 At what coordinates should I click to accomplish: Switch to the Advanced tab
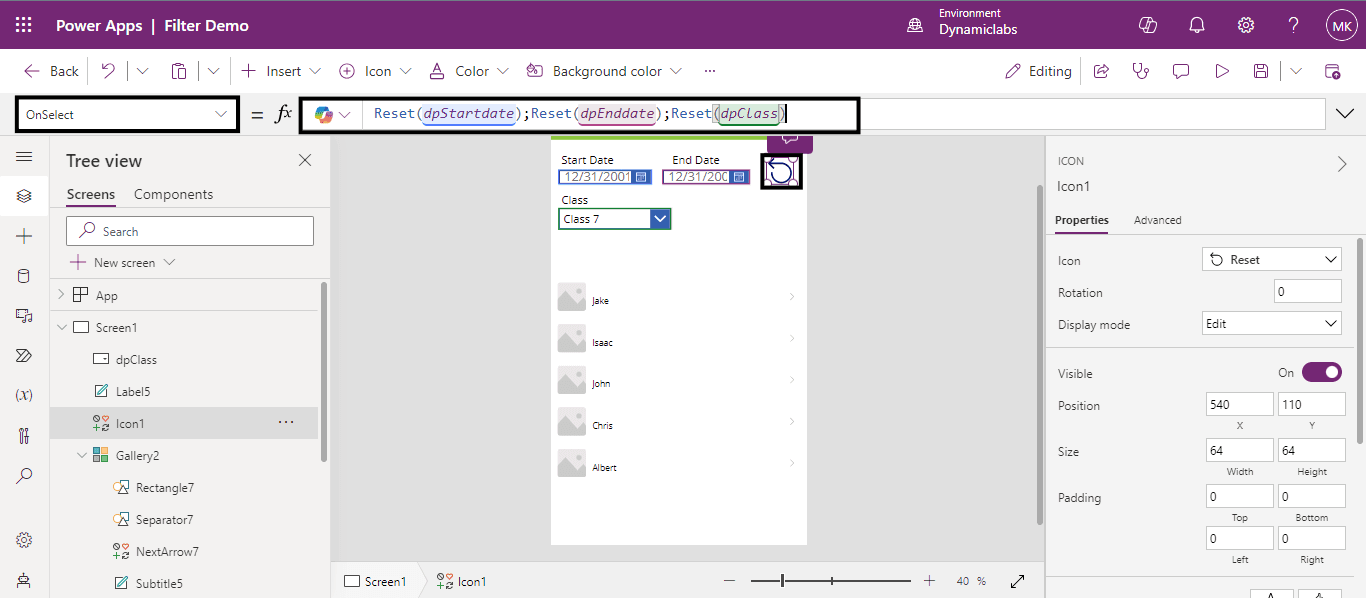(x=1157, y=220)
